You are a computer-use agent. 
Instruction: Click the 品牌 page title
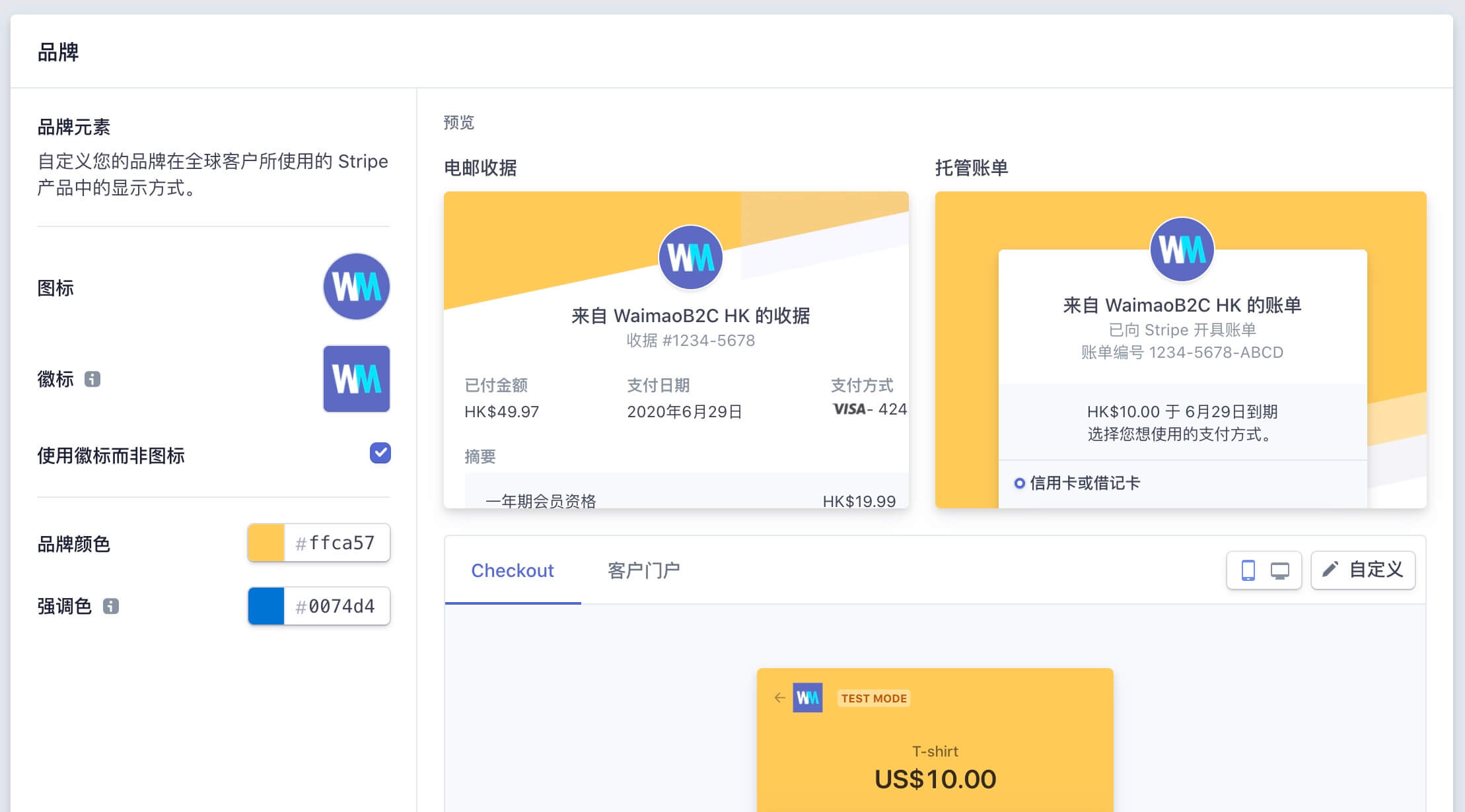pos(58,51)
